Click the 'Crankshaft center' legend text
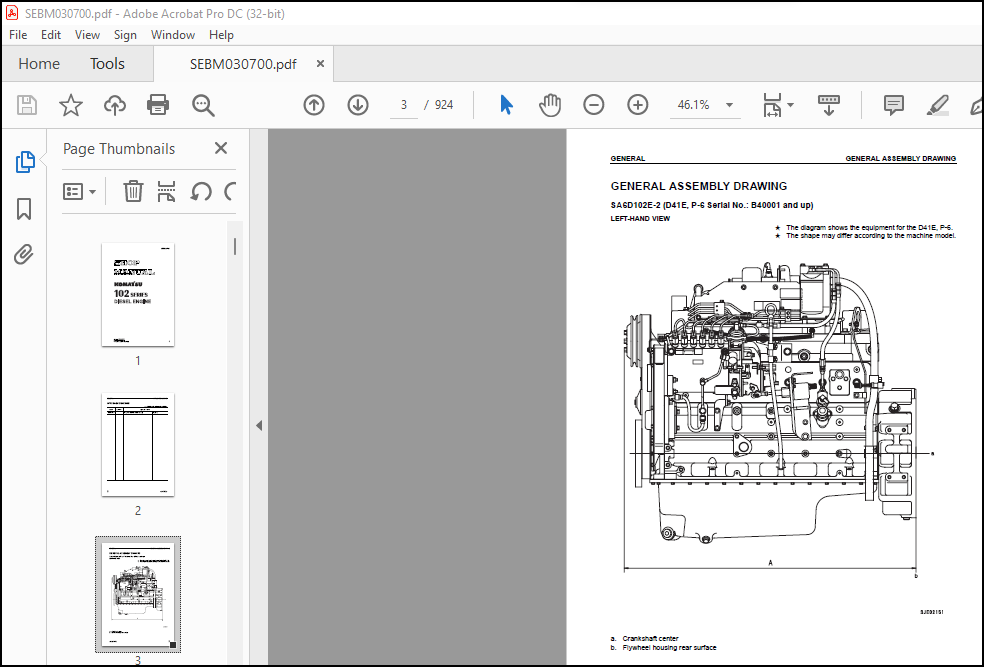The image size is (984, 667). (650, 639)
